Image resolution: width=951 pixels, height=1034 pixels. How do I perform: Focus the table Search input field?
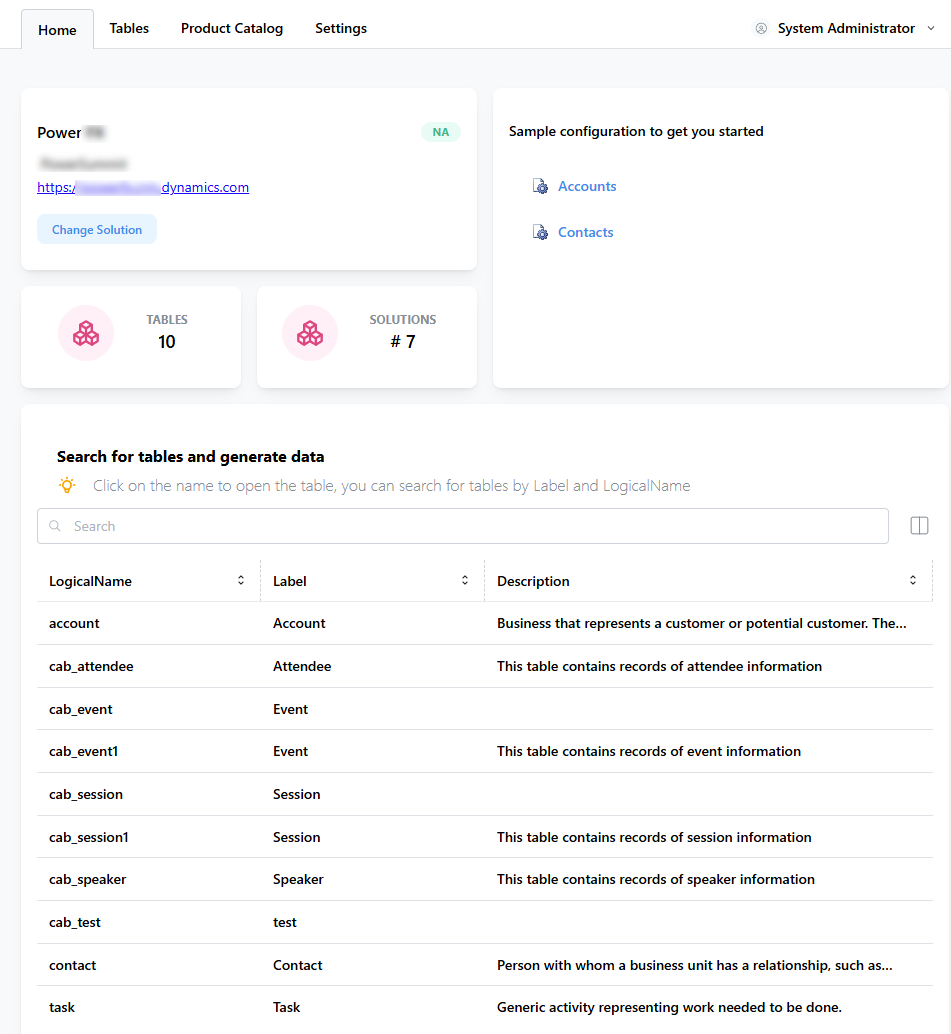coord(470,526)
